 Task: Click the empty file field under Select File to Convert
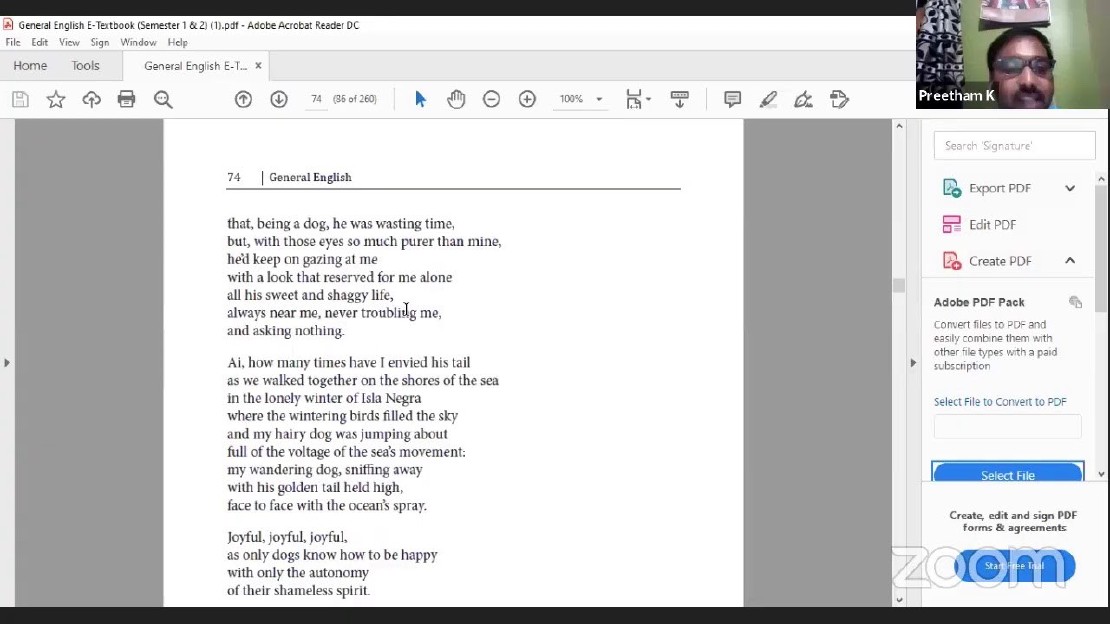[x=1007, y=427]
